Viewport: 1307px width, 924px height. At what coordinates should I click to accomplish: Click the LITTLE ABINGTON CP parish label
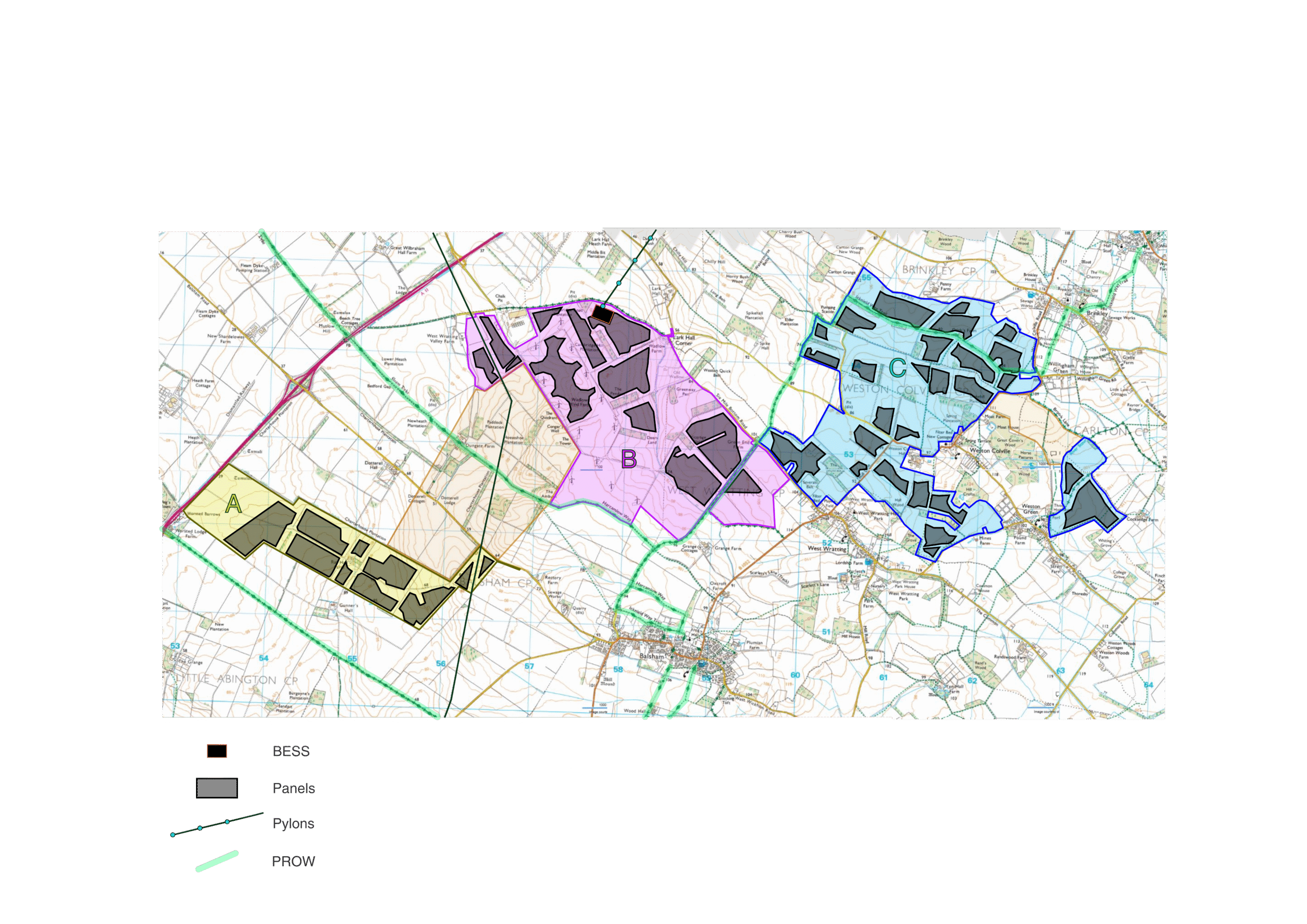[x=236, y=680]
